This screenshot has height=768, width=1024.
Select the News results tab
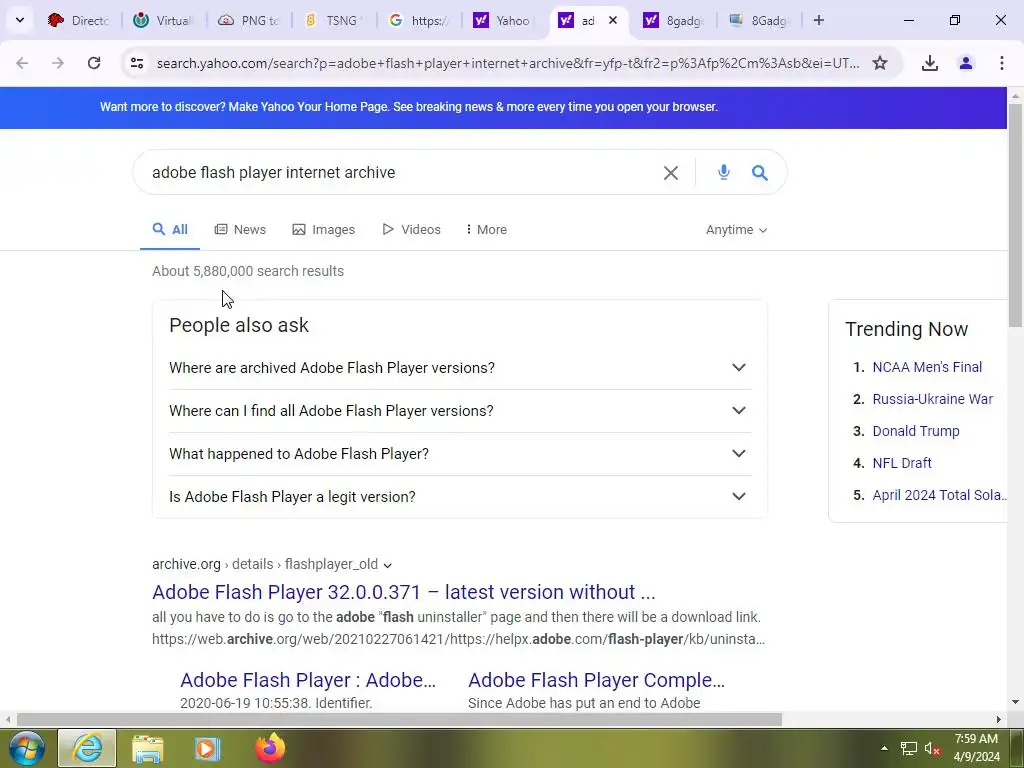click(240, 229)
